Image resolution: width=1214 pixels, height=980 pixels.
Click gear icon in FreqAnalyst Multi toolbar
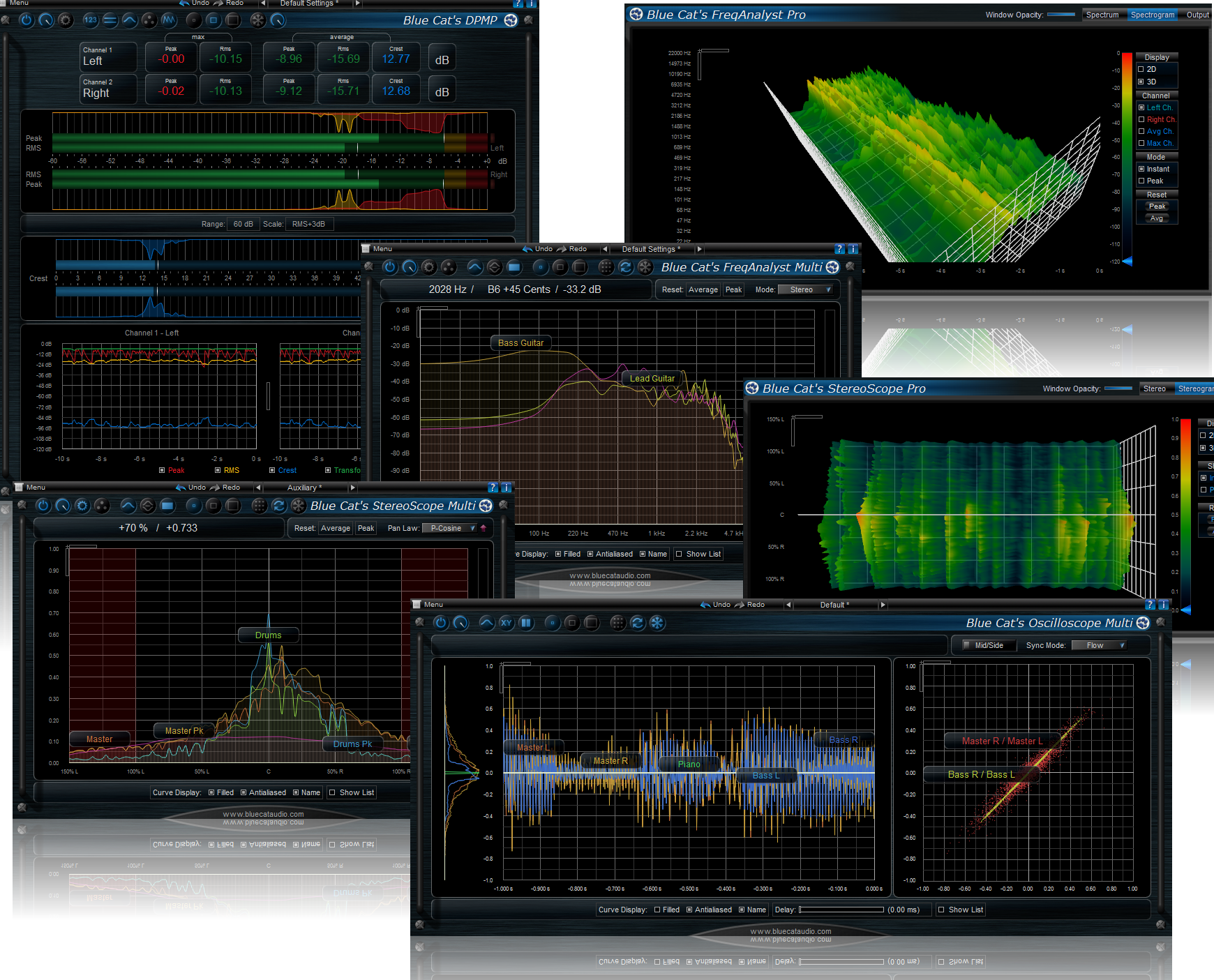pos(429,267)
